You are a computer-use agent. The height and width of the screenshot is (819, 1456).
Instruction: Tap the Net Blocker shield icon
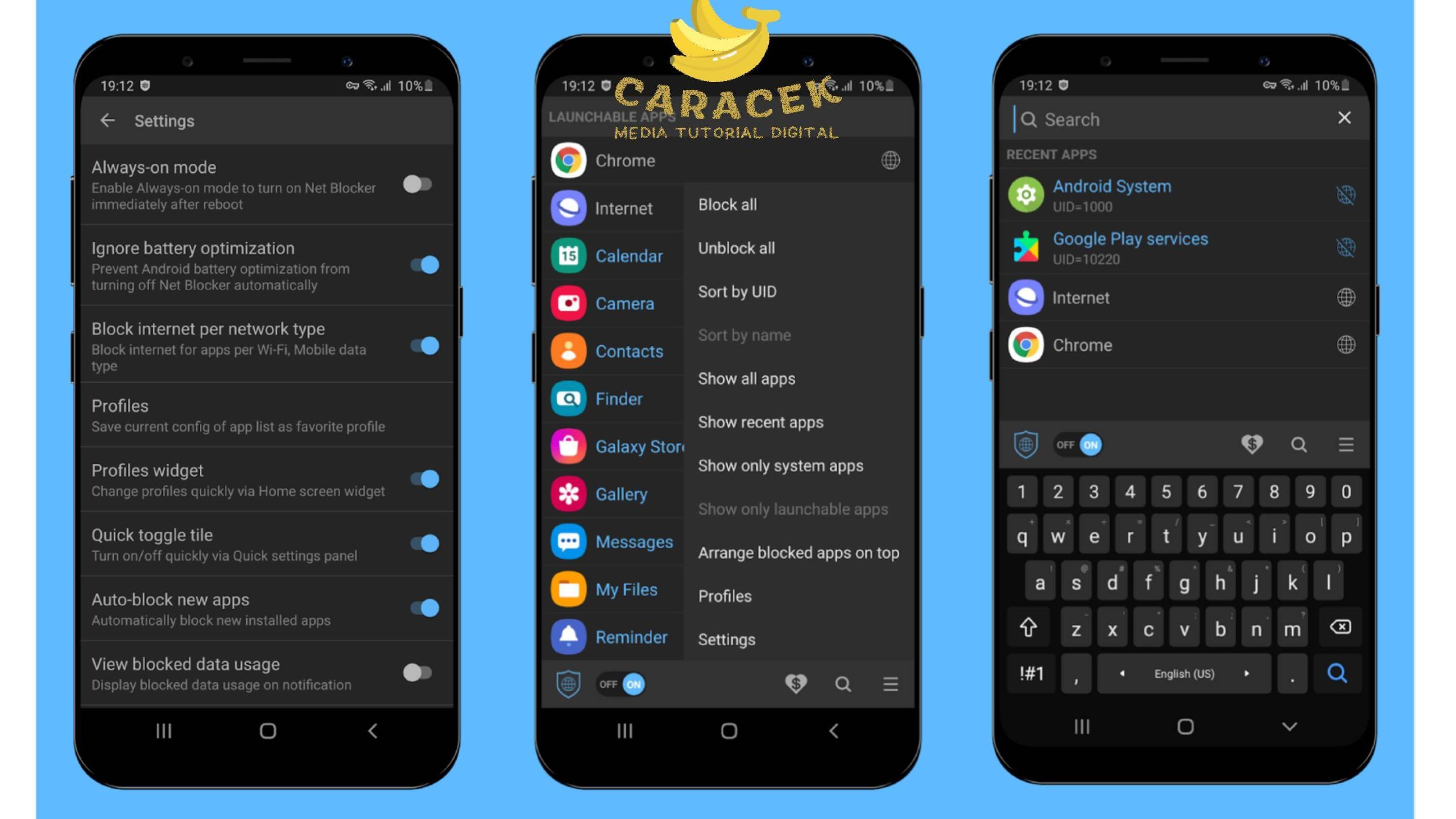568,684
